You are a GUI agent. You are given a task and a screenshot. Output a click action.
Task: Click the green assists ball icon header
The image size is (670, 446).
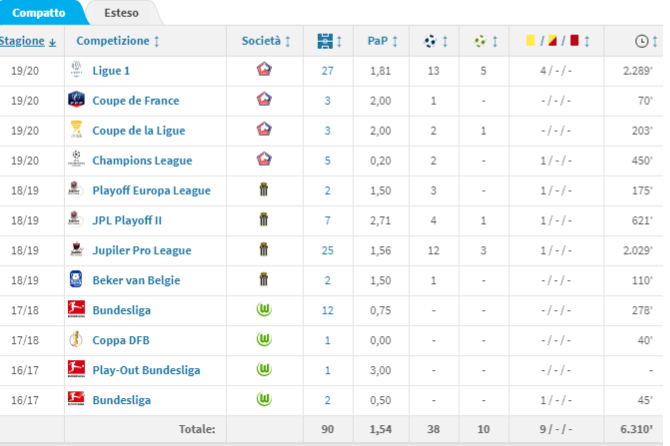click(480, 41)
